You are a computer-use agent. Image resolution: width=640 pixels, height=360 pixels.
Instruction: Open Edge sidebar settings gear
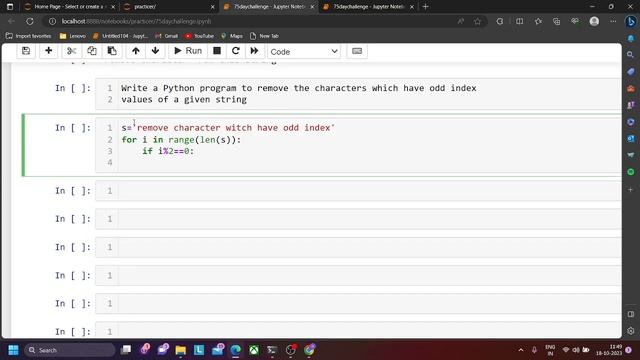point(631,331)
